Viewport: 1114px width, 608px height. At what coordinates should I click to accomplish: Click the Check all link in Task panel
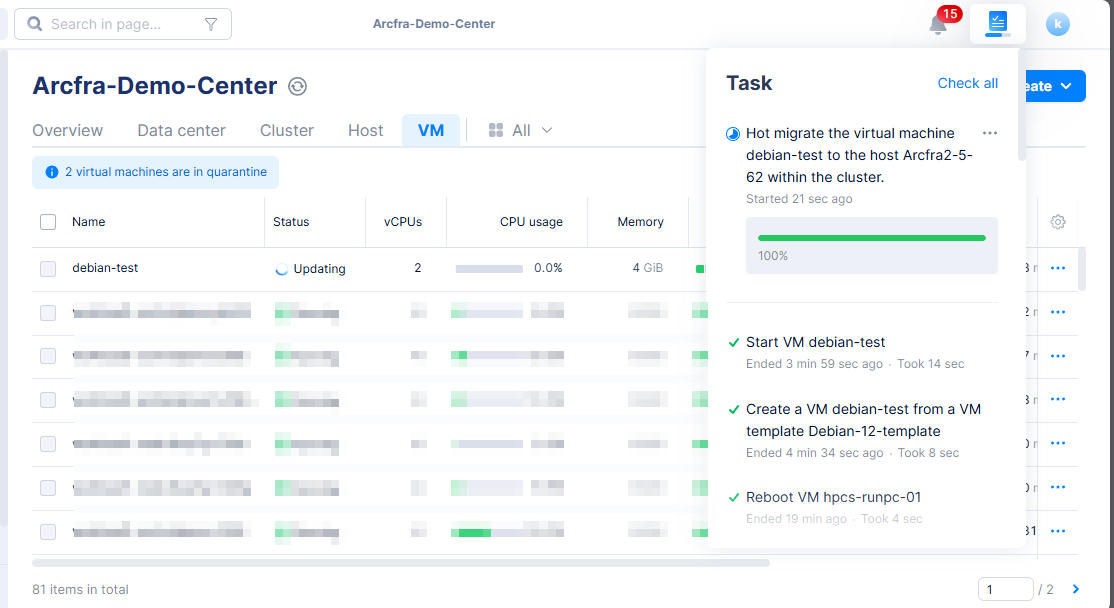967,83
